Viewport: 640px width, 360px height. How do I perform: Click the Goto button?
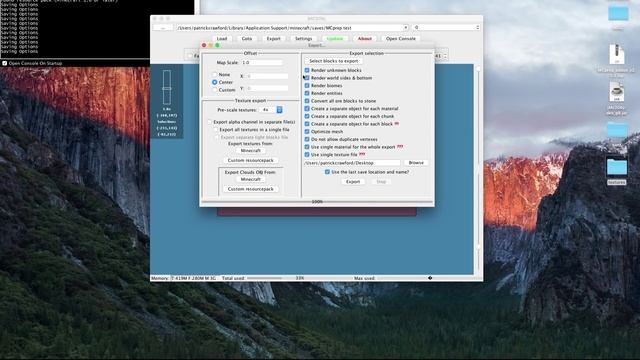[x=247, y=38]
